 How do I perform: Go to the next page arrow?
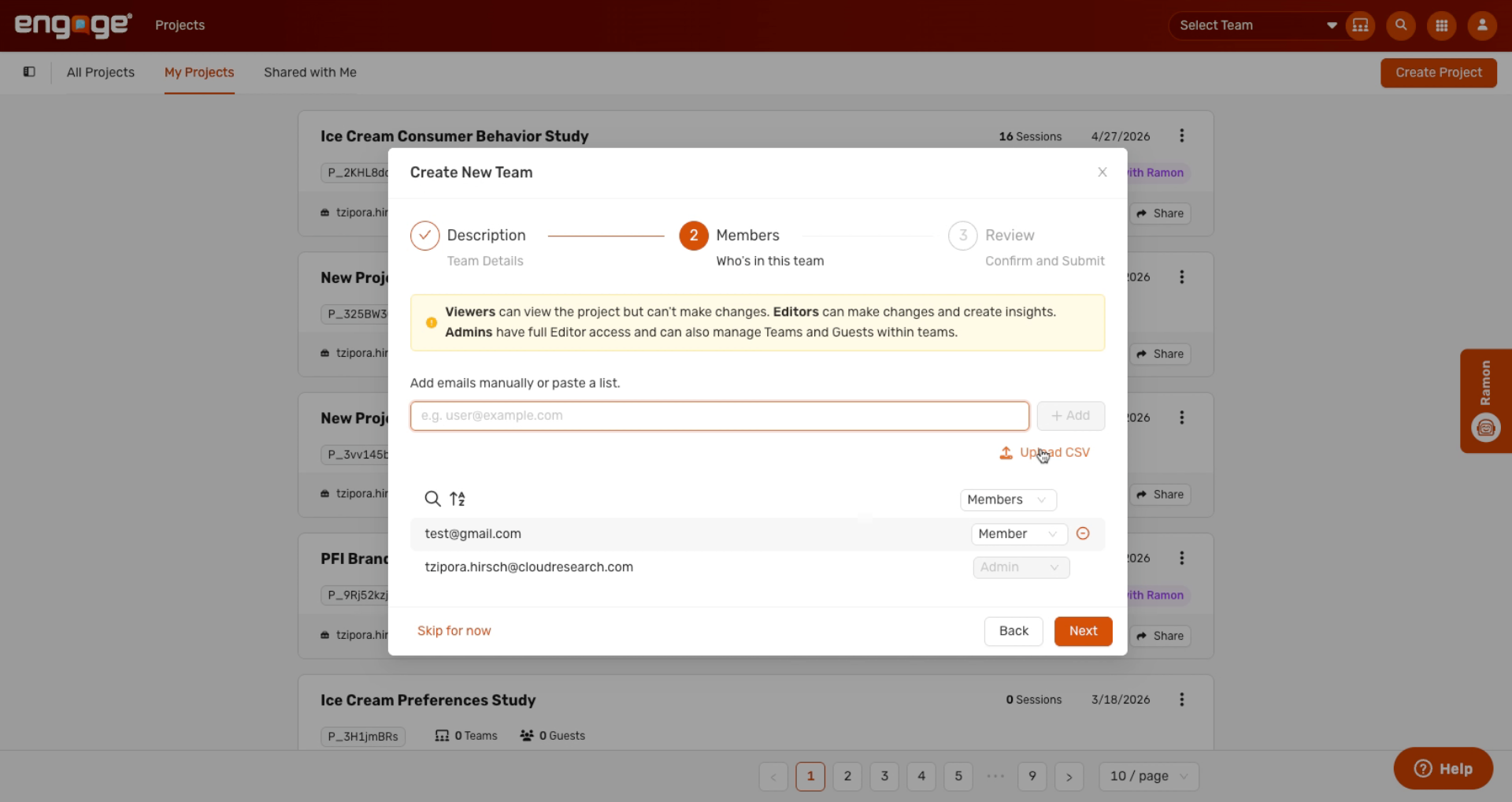point(1069,776)
